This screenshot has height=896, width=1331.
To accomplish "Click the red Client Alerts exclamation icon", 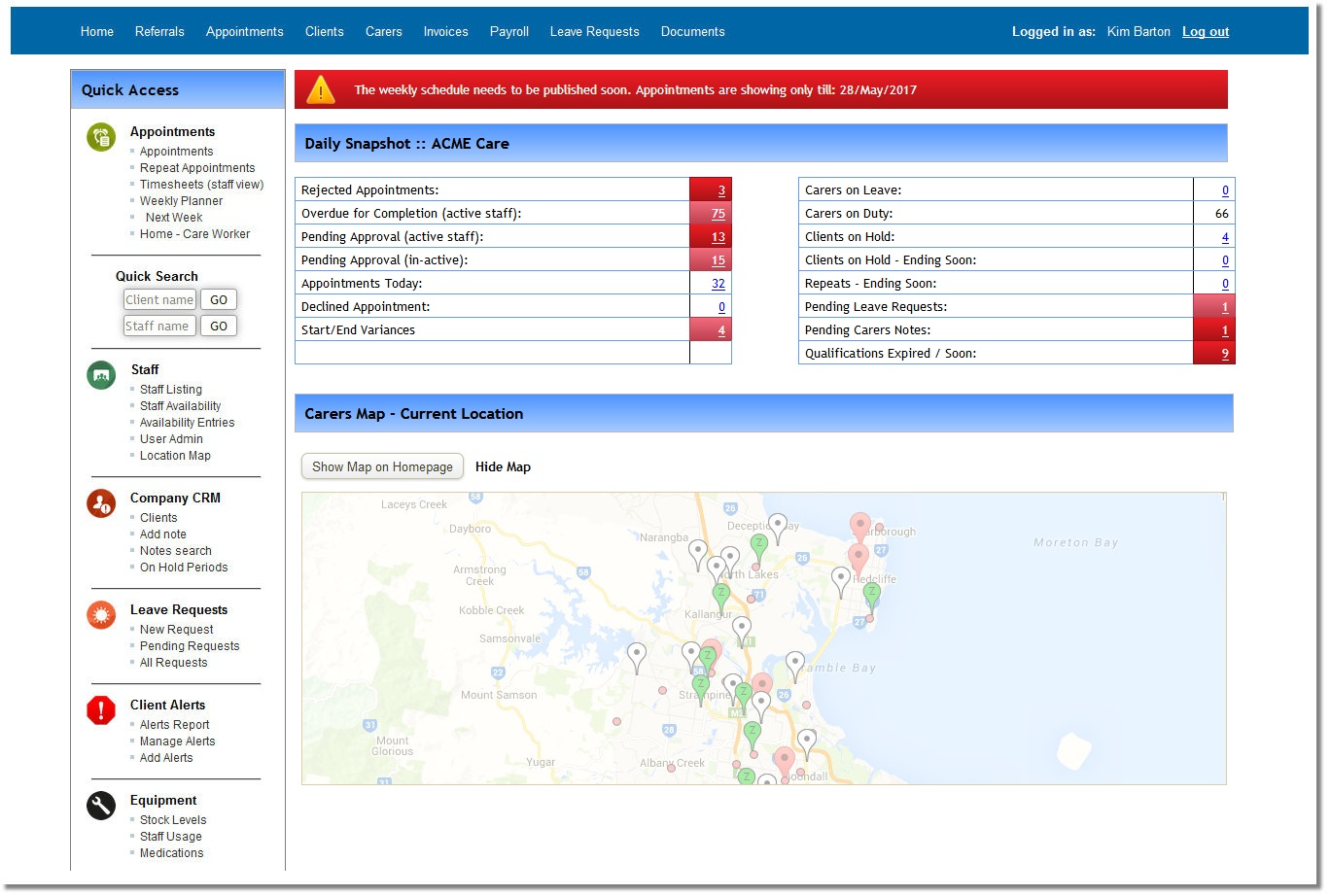I will tap(101, 710).
